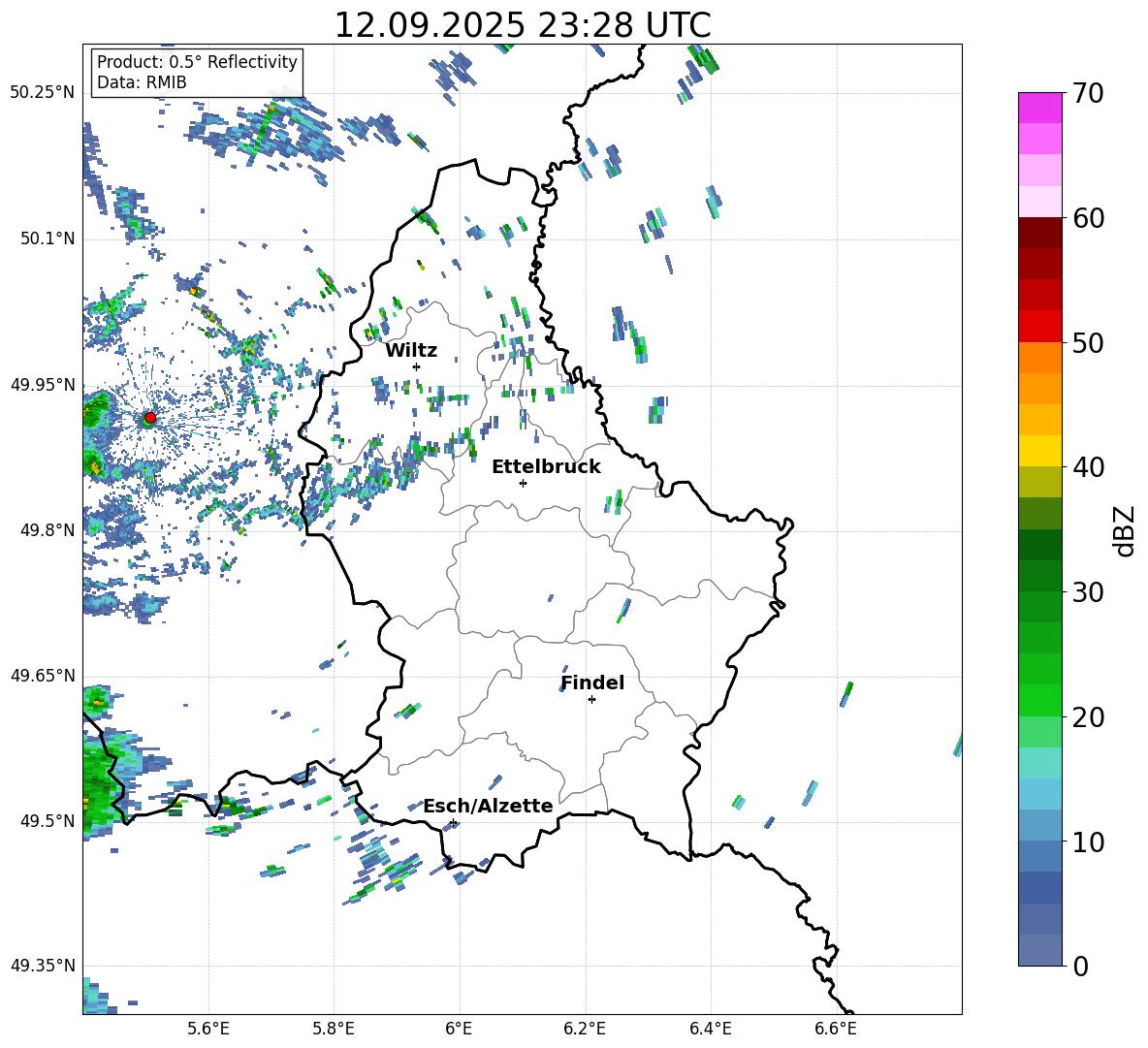Click the dark maroon swatch below 60
This screenshot has width=1148, height=1048.
[x=1039, y=233]
